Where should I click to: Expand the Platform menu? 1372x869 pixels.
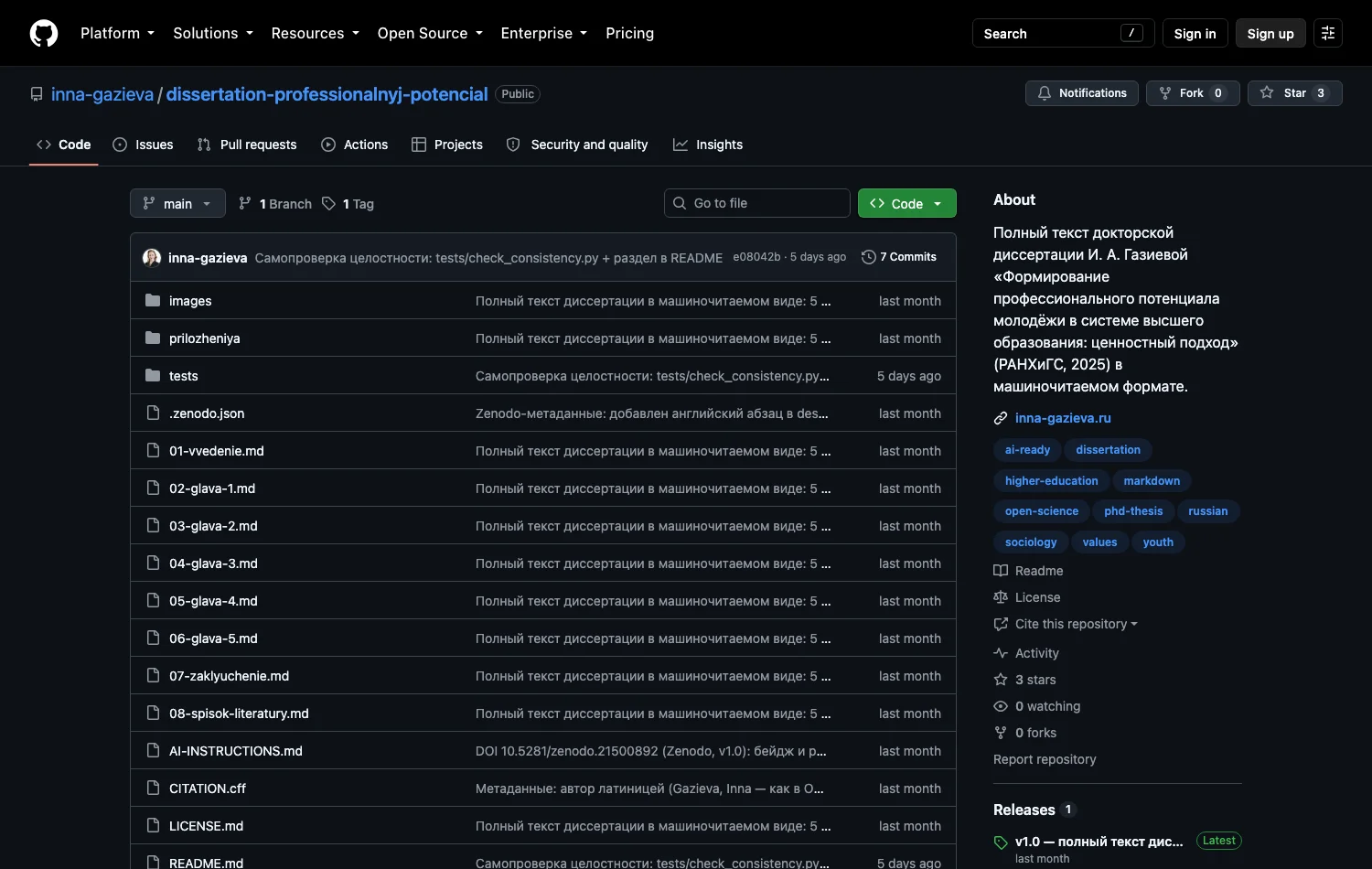pyautogui.click(x=117, y=33)
